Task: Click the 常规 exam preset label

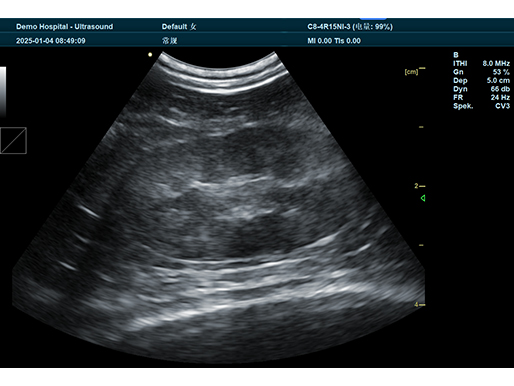Action: pos(169,41)
